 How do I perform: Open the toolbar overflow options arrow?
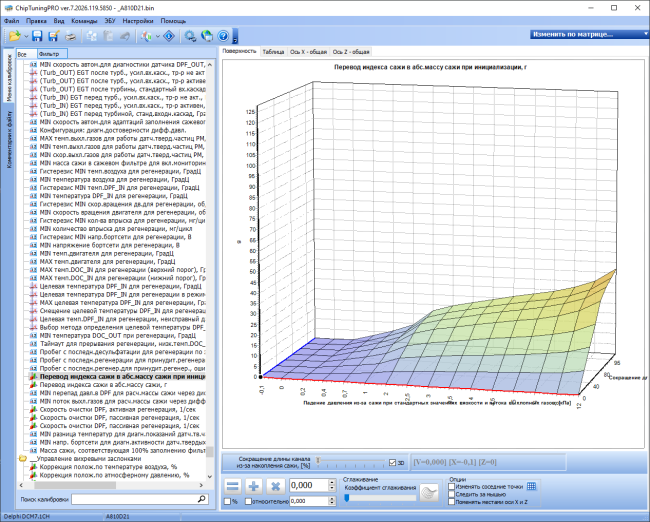tap(235, 36)
